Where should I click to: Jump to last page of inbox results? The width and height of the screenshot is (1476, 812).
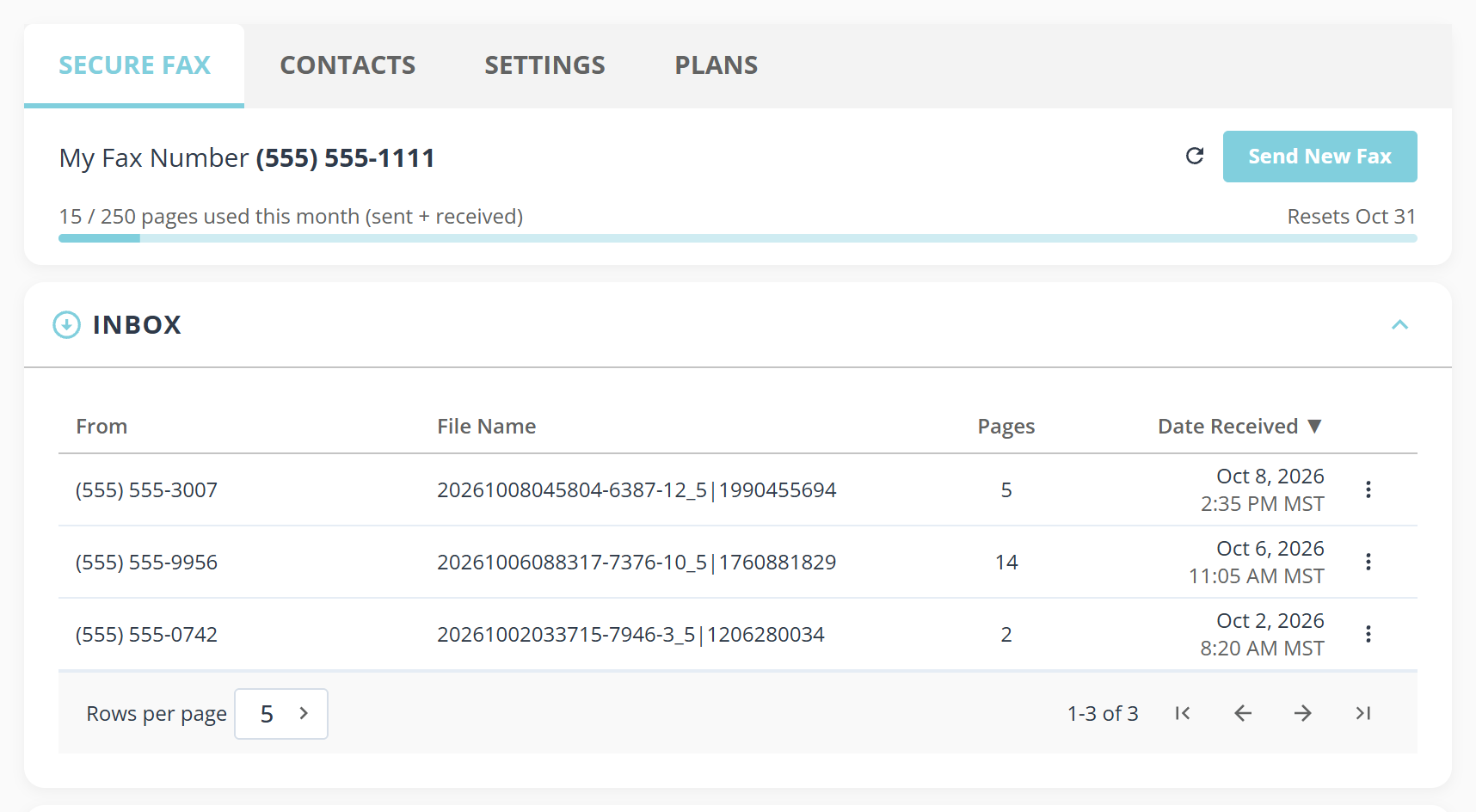(x=1363, y=713)
